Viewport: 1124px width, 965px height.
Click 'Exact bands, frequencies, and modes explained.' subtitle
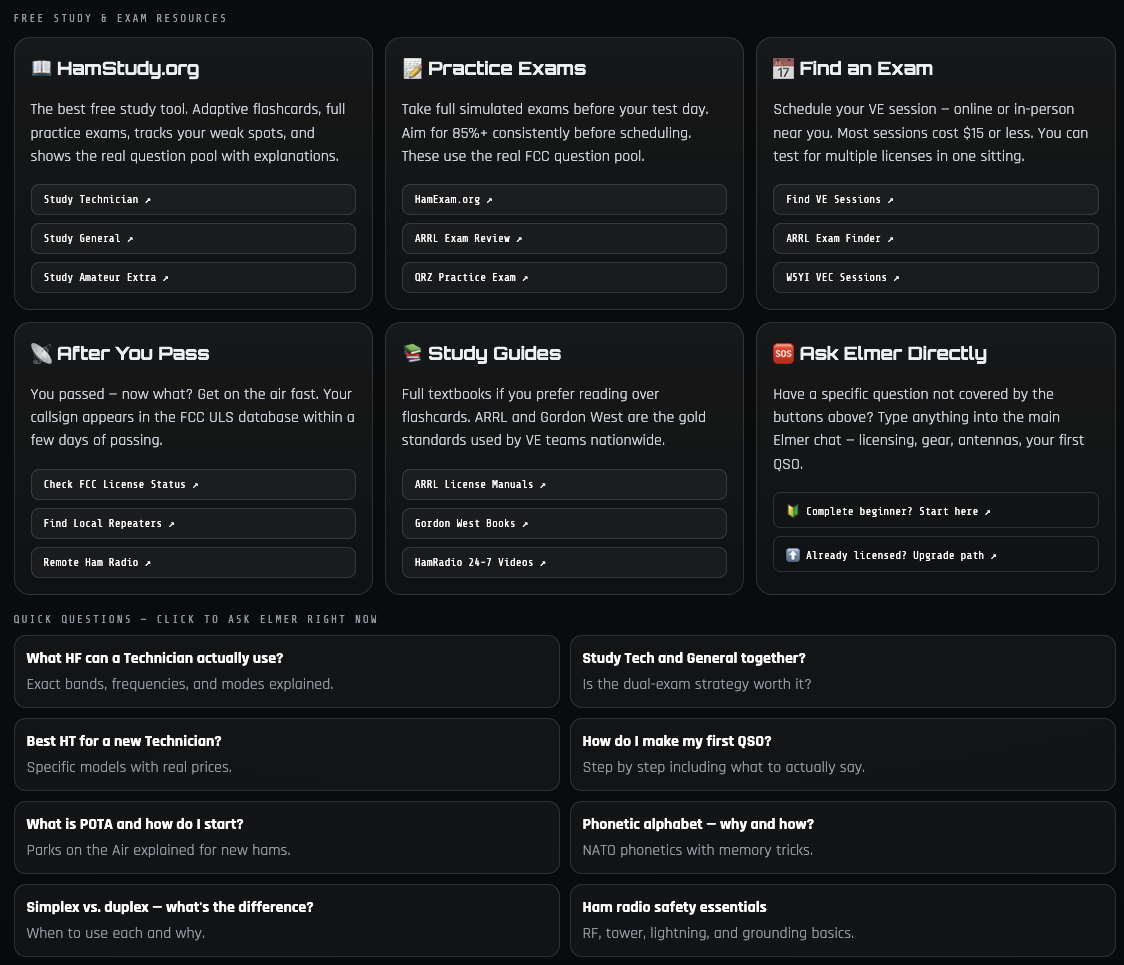tap(180, 684)
